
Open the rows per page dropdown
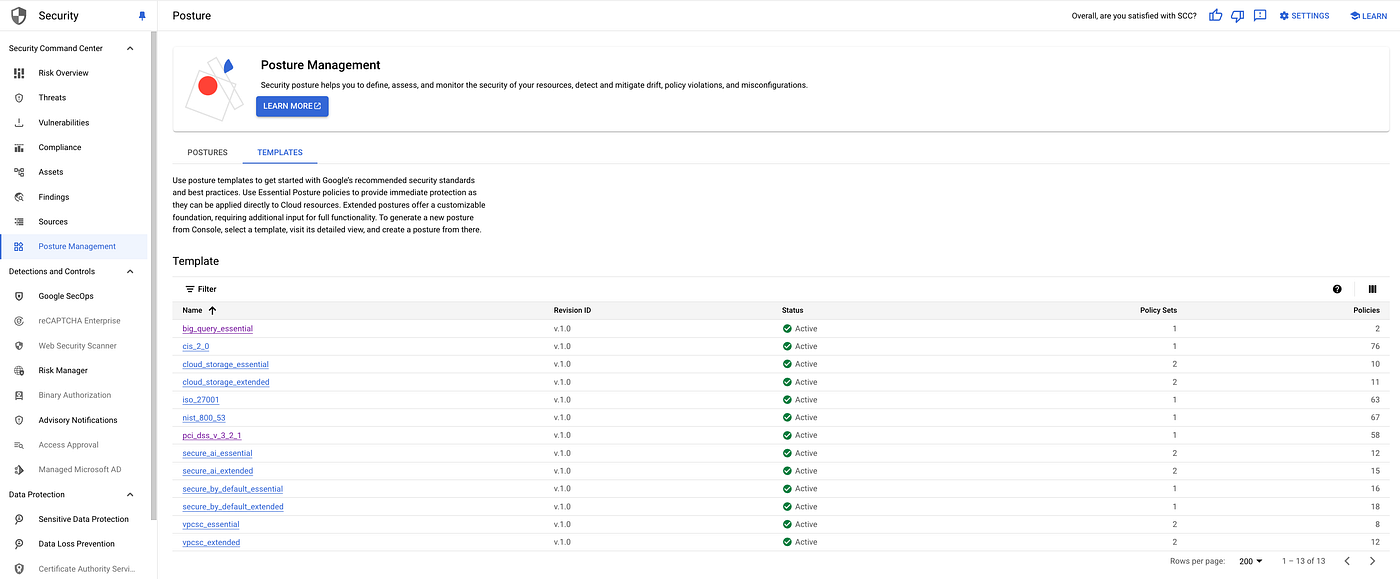pos(1251,562)
